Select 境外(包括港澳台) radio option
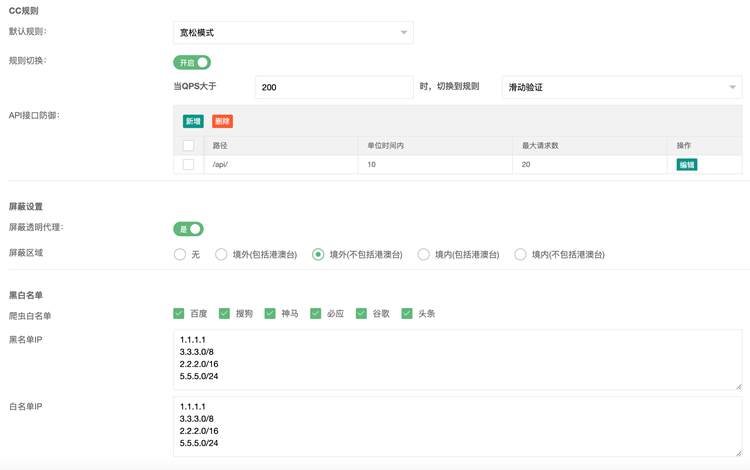This screenshot has height=470, width=750. tap(222, 254)
